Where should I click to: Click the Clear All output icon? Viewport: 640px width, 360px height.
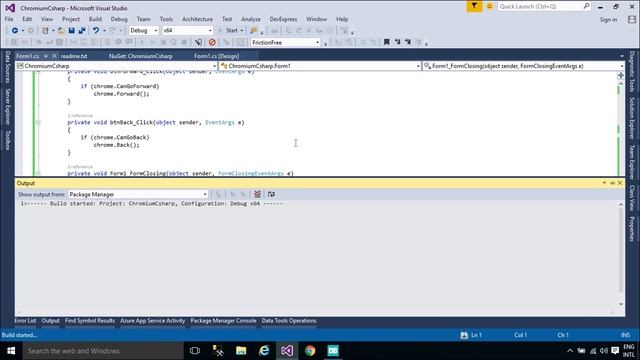[x=257, y=194]
